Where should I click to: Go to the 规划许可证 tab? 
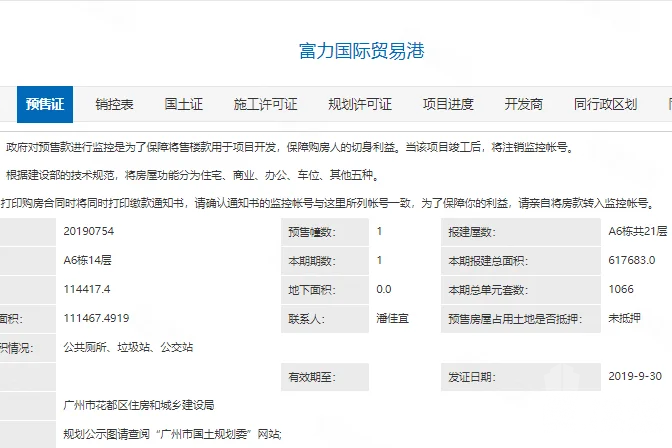[x=360, y=104]
